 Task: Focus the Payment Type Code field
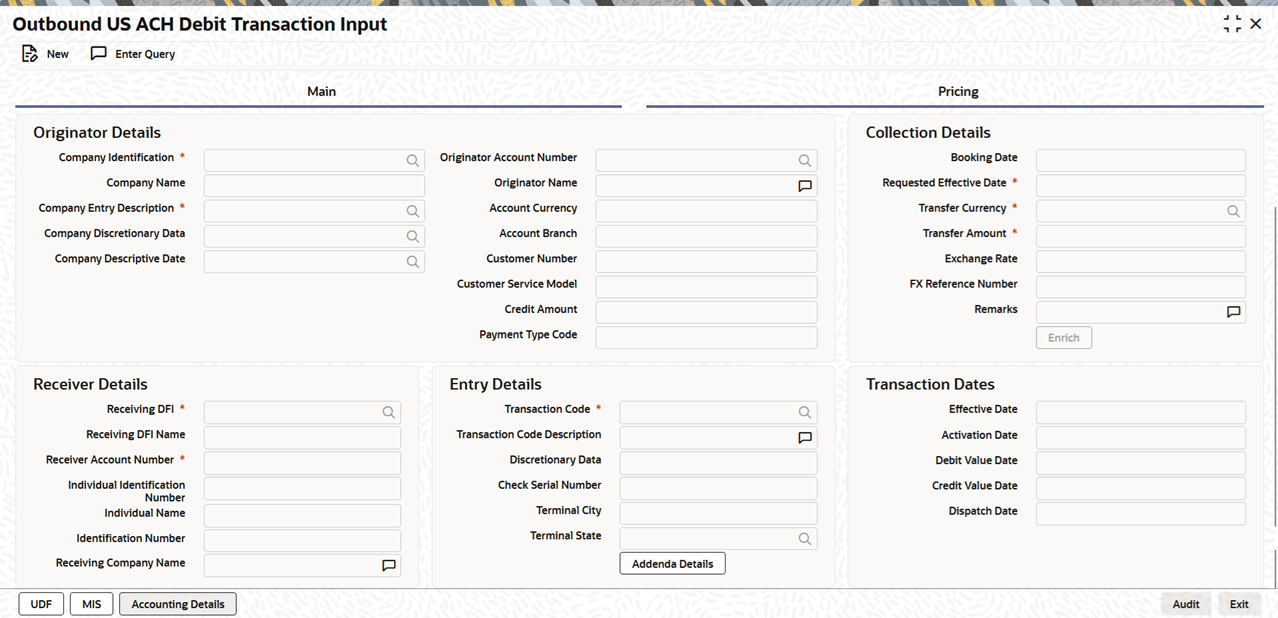[706, 337]
